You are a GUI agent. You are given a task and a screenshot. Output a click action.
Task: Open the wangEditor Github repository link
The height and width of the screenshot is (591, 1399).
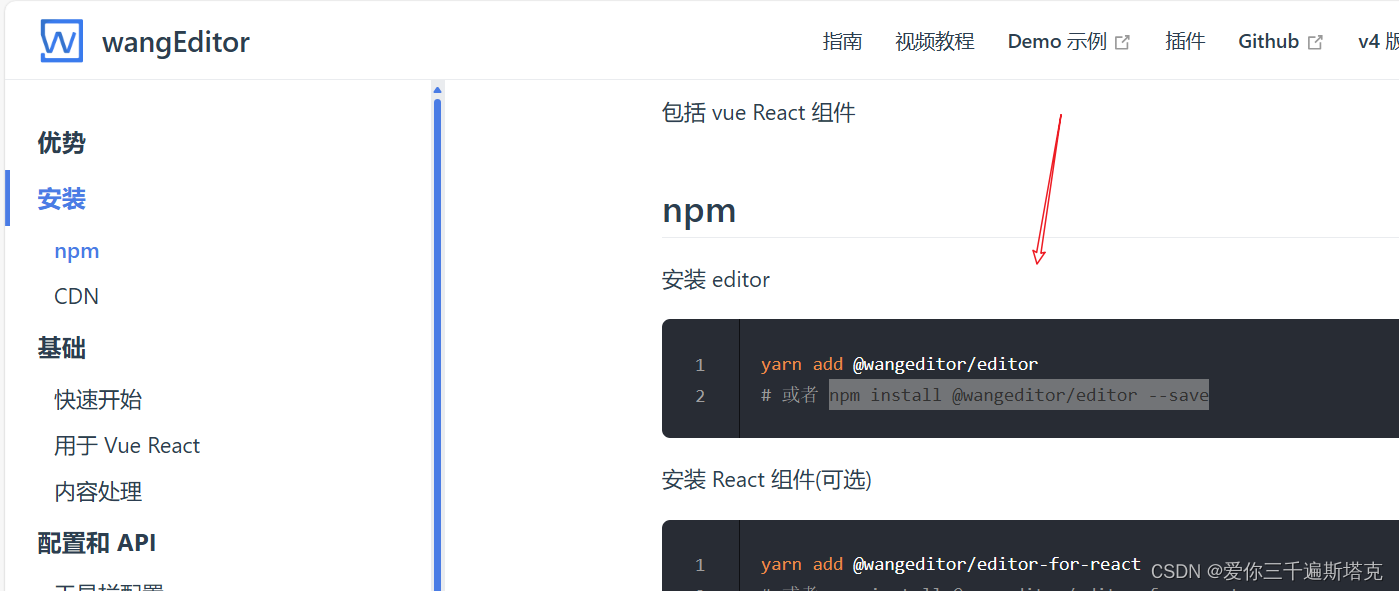pyautogui.click(x=1270, y=40)
